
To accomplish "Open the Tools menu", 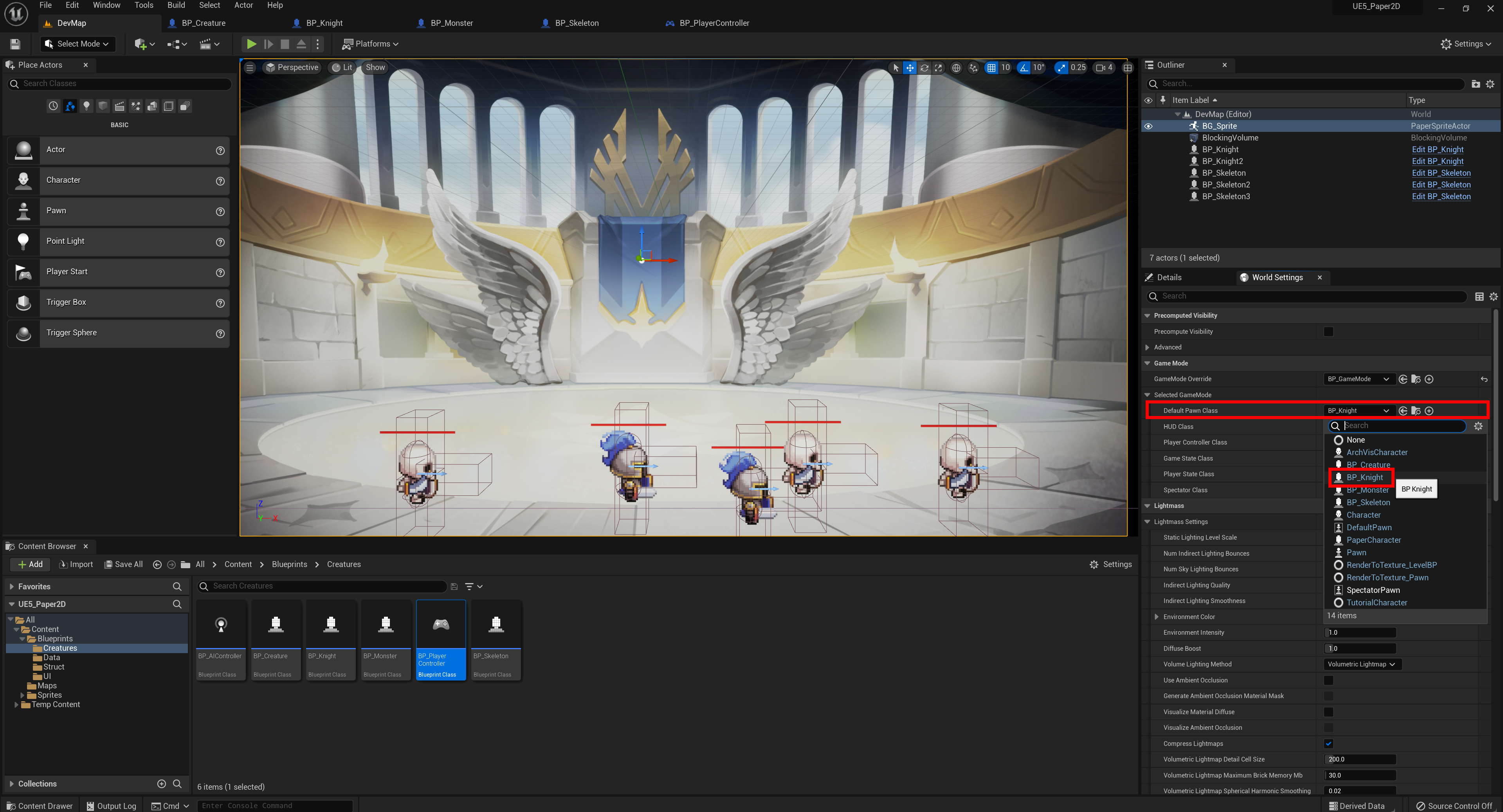I will (144, 5).
